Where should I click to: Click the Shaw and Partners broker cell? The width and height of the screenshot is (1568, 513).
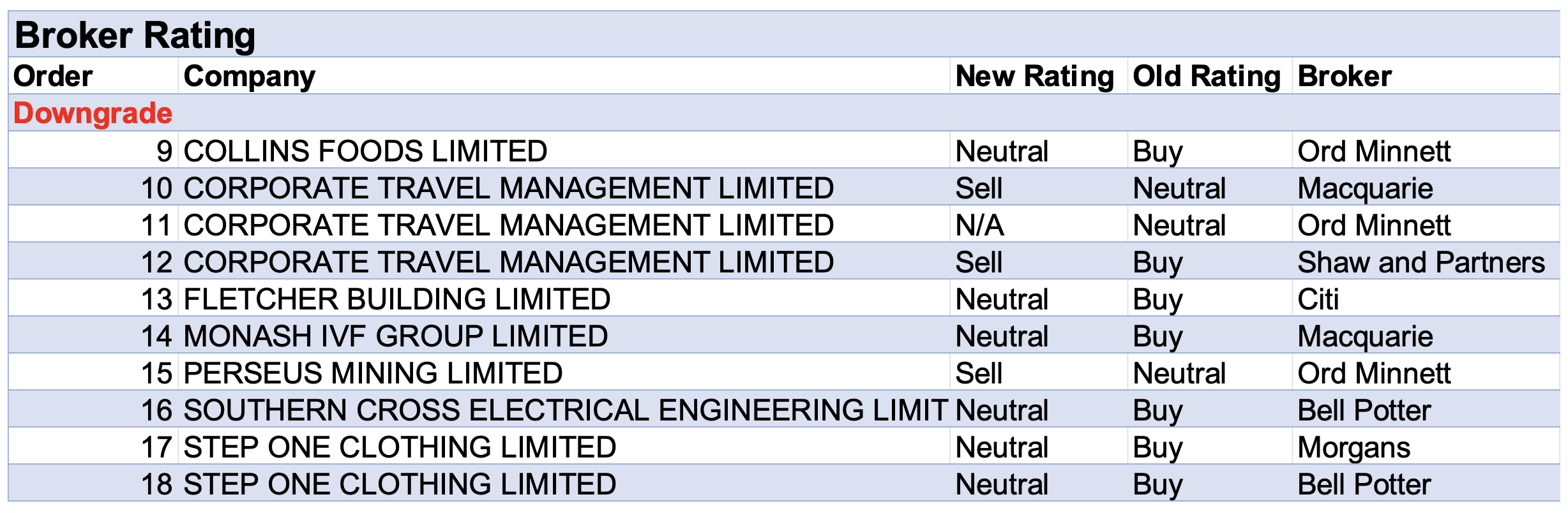pyautogui.click(x=1421, y=262)
